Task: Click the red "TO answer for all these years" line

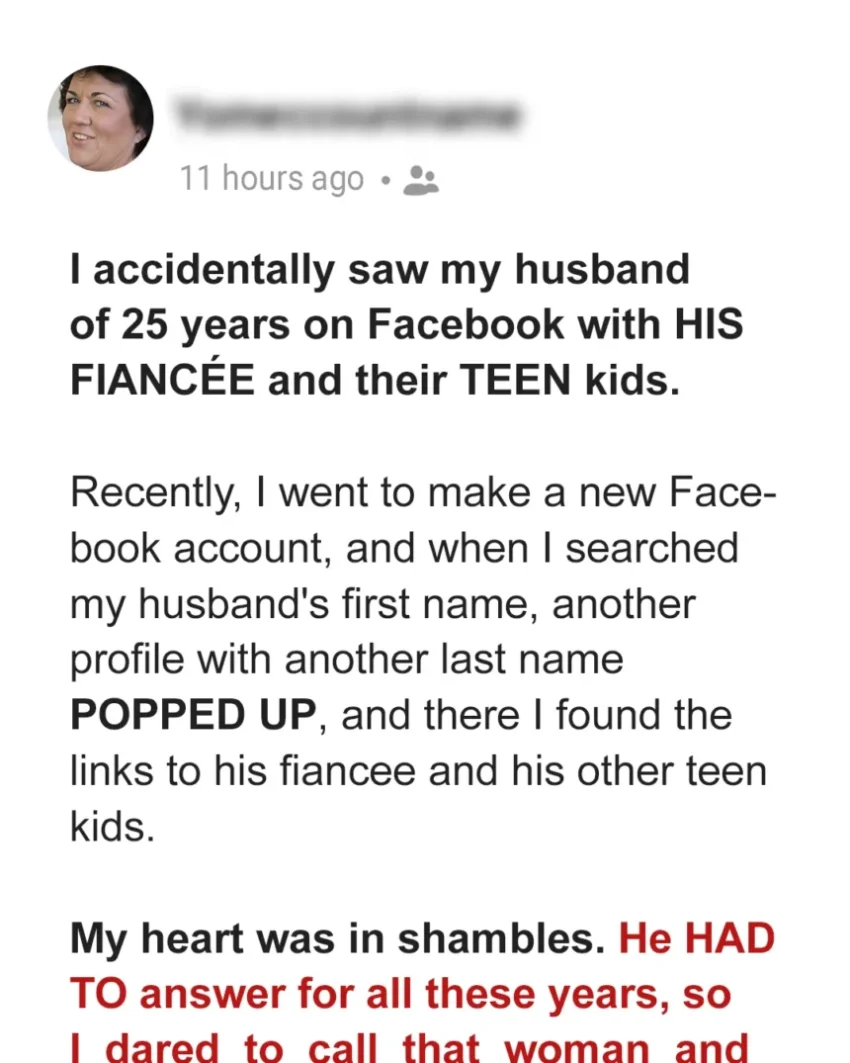Action: [x=400, y=995]
